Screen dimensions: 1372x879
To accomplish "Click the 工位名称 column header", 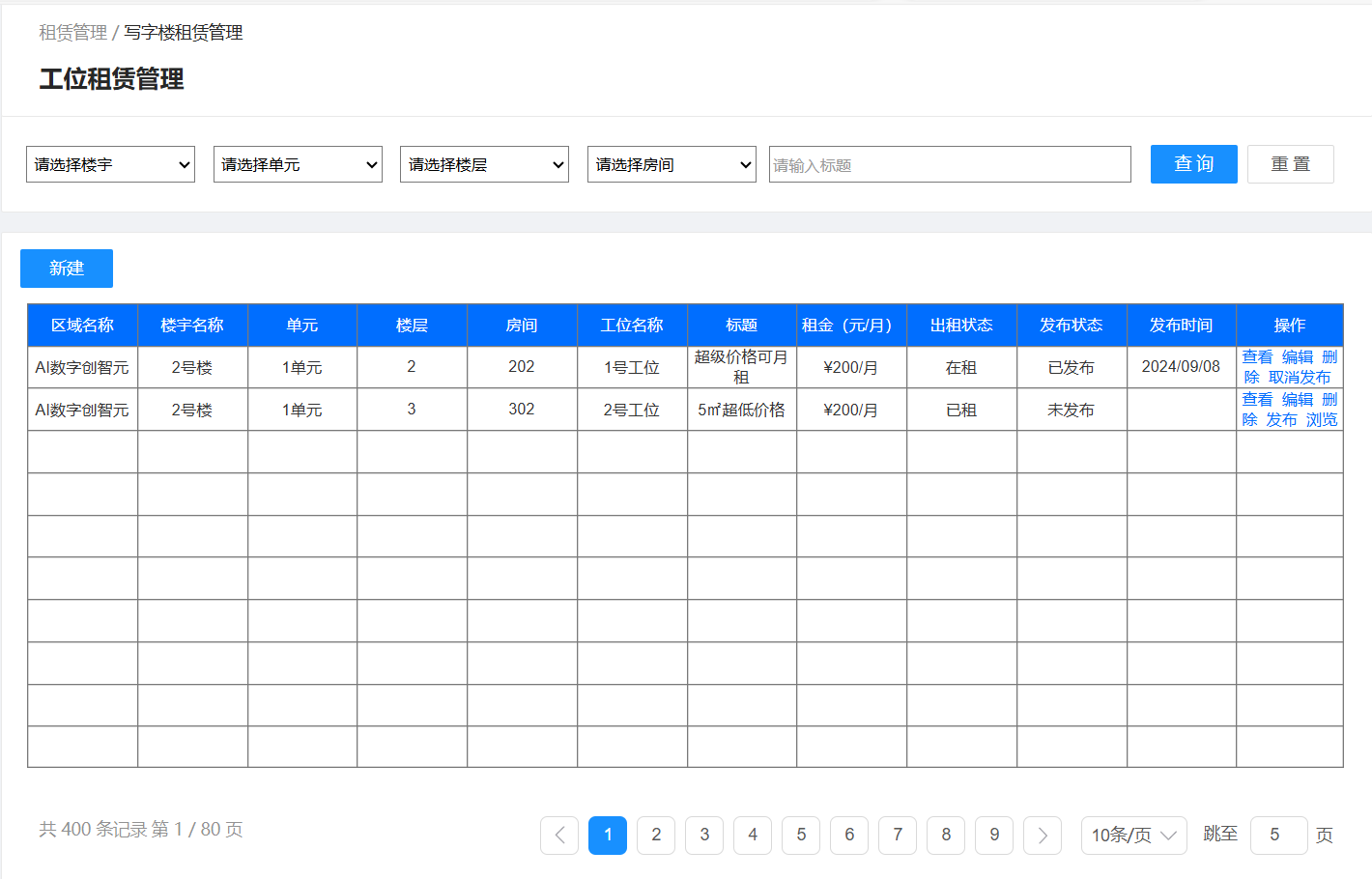I will (632, 326).
